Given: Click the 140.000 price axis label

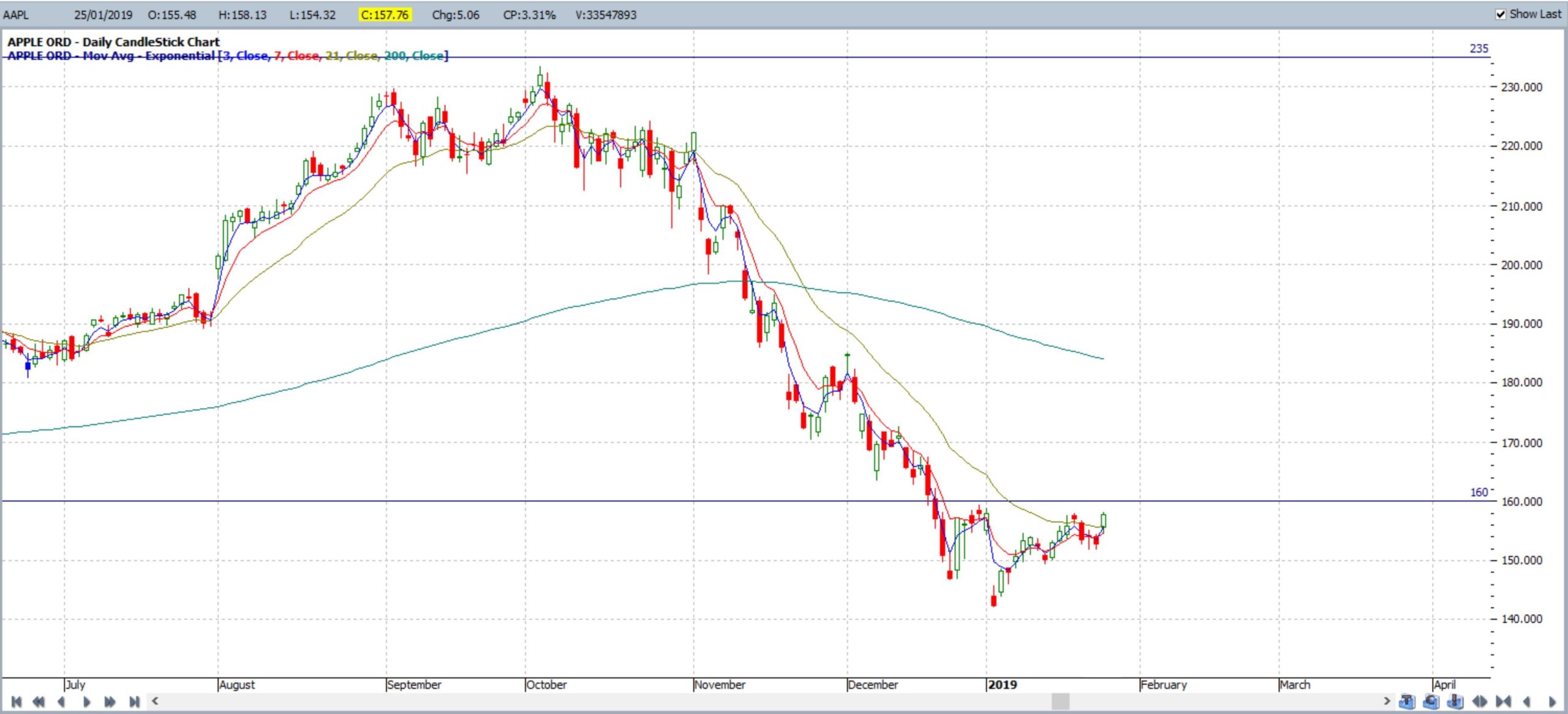Looking at the screenshot, I should click(1521, 618).
